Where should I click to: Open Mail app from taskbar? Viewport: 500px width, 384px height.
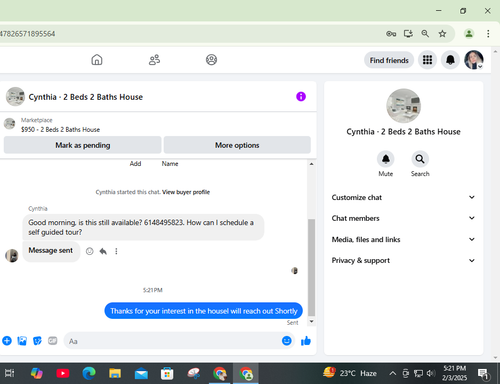tap(141, 374)
